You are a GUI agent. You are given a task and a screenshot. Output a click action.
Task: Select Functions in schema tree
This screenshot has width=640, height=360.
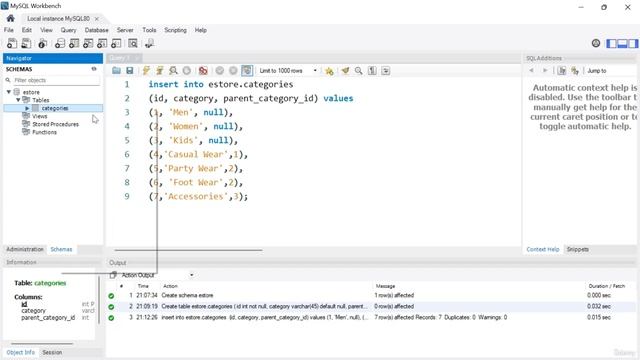pos(44,132)
